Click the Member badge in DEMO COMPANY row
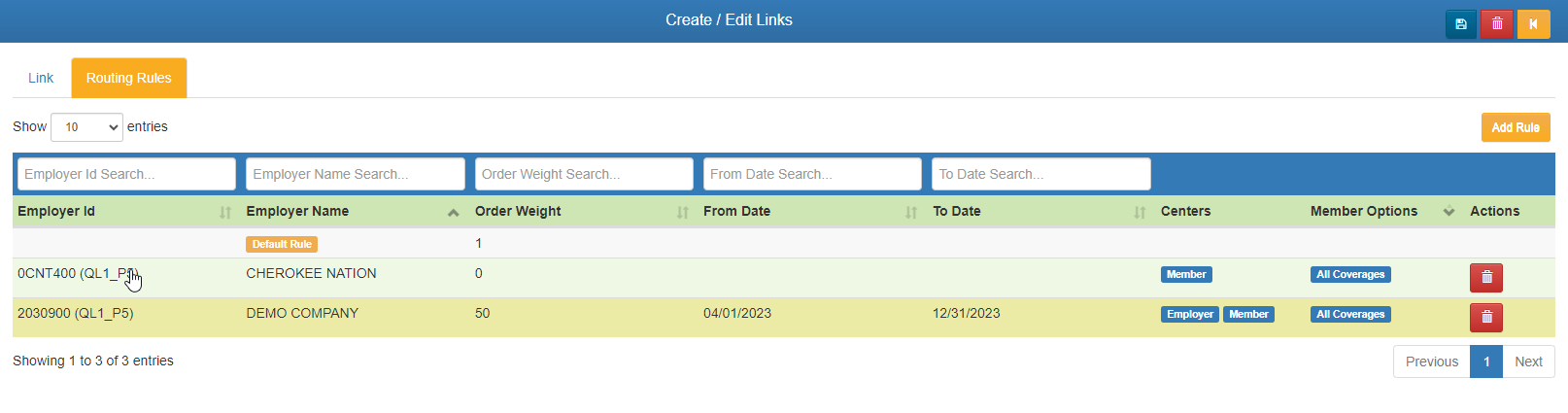Viewport: 1568px width, 413px height. [1248, 315]
